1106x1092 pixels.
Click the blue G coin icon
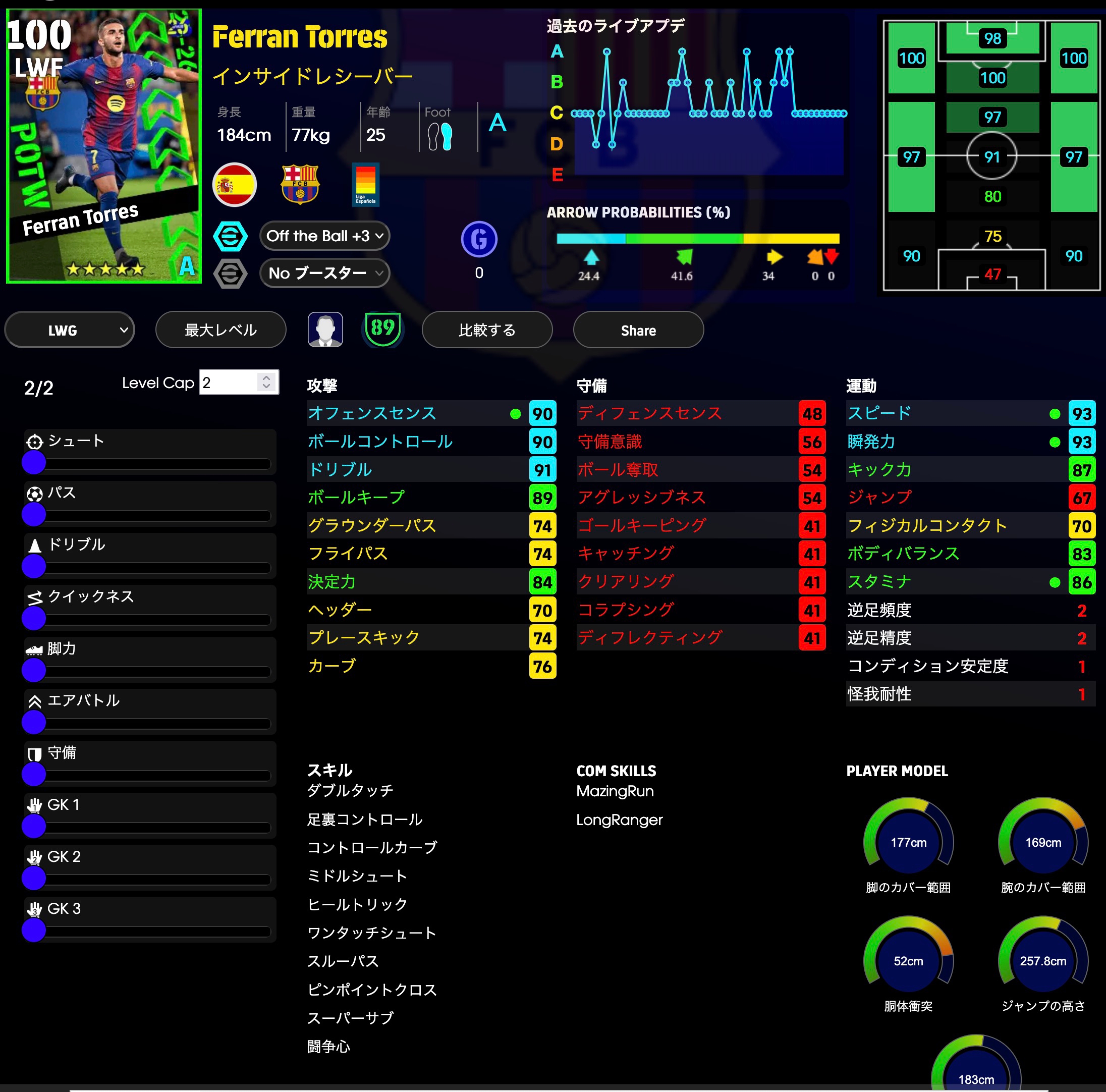click(479, 239)
